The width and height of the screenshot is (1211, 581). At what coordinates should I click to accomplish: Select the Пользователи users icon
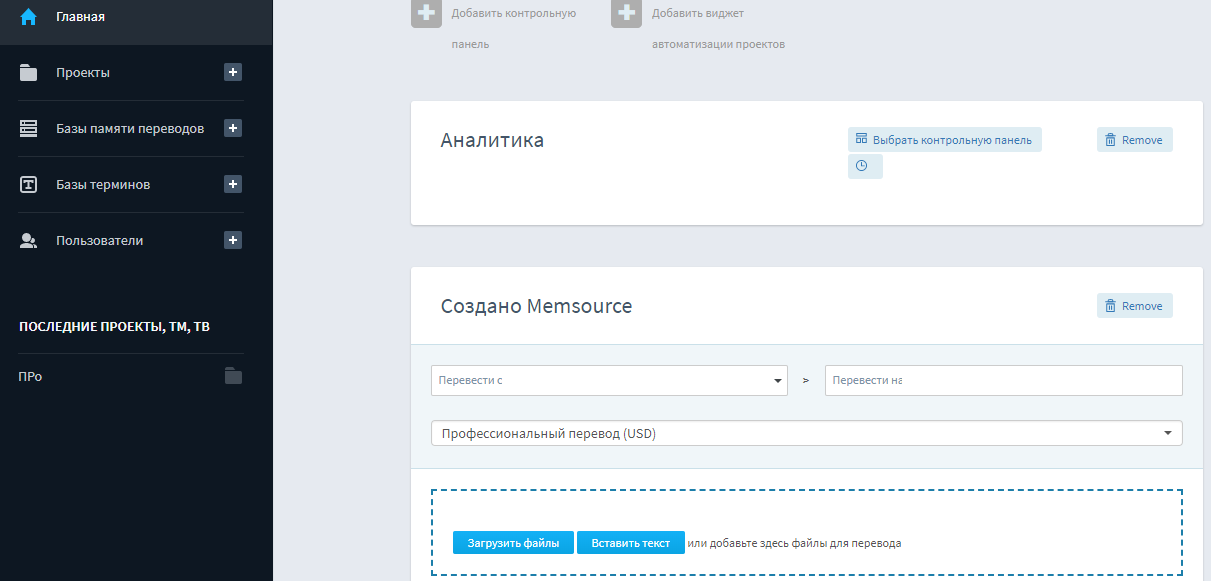28,240
